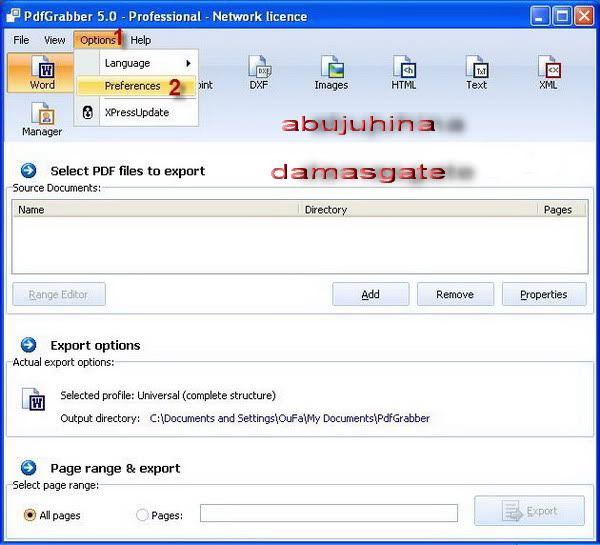This screenshot has height=545, width=600.
Task: Select the Pages radio button
Action: click(142, 515)
